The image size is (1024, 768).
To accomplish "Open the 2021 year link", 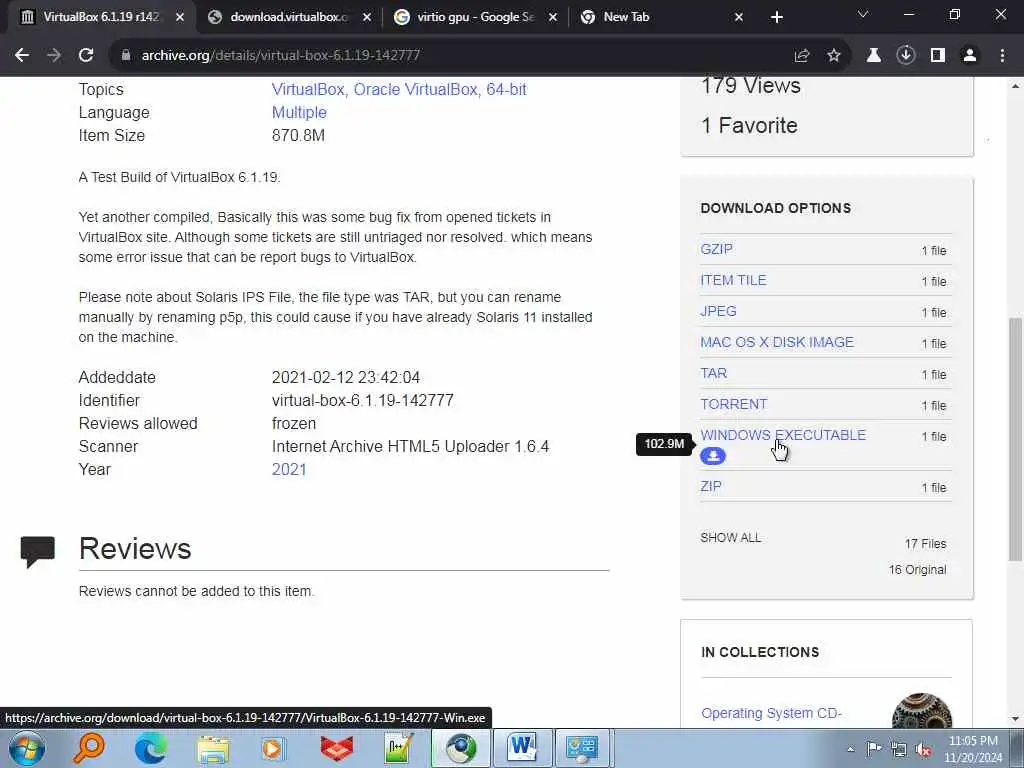I will coord(289,470).
